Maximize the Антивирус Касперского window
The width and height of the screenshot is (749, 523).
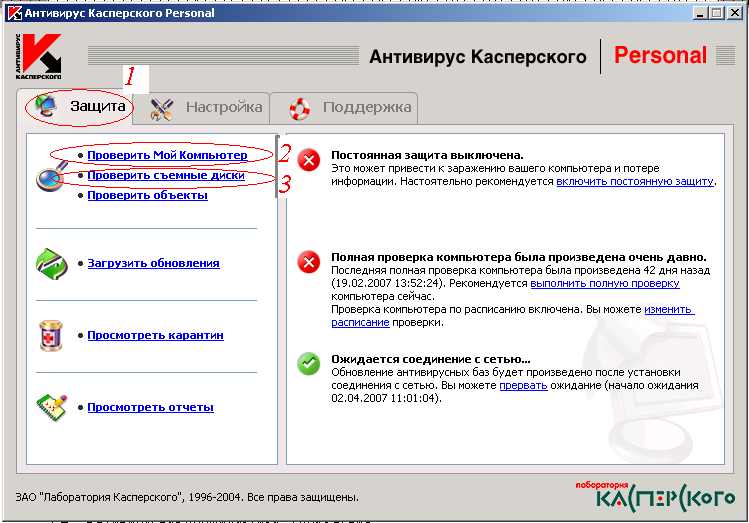click(717, 13)
